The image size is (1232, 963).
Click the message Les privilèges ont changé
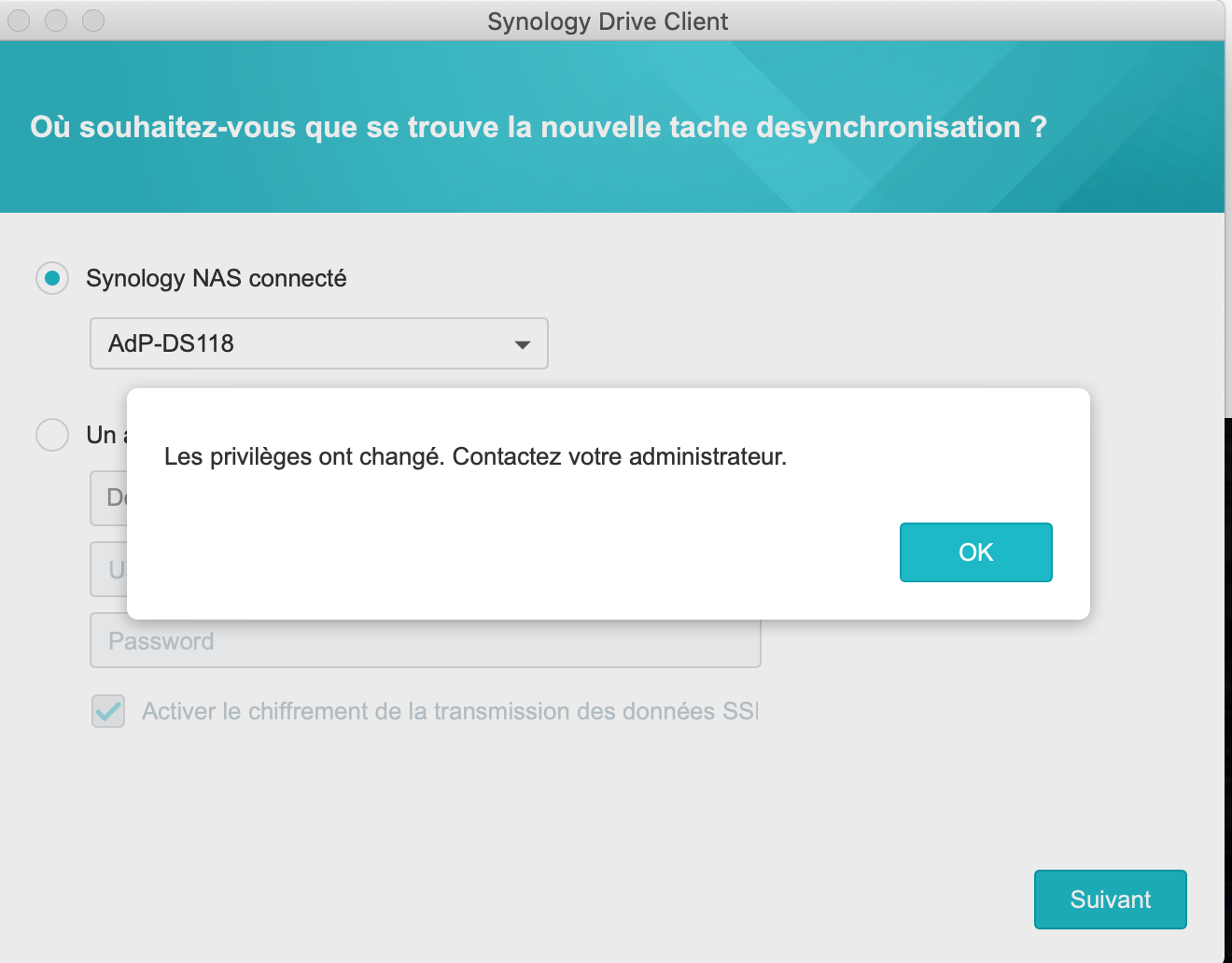coord(475,456)
